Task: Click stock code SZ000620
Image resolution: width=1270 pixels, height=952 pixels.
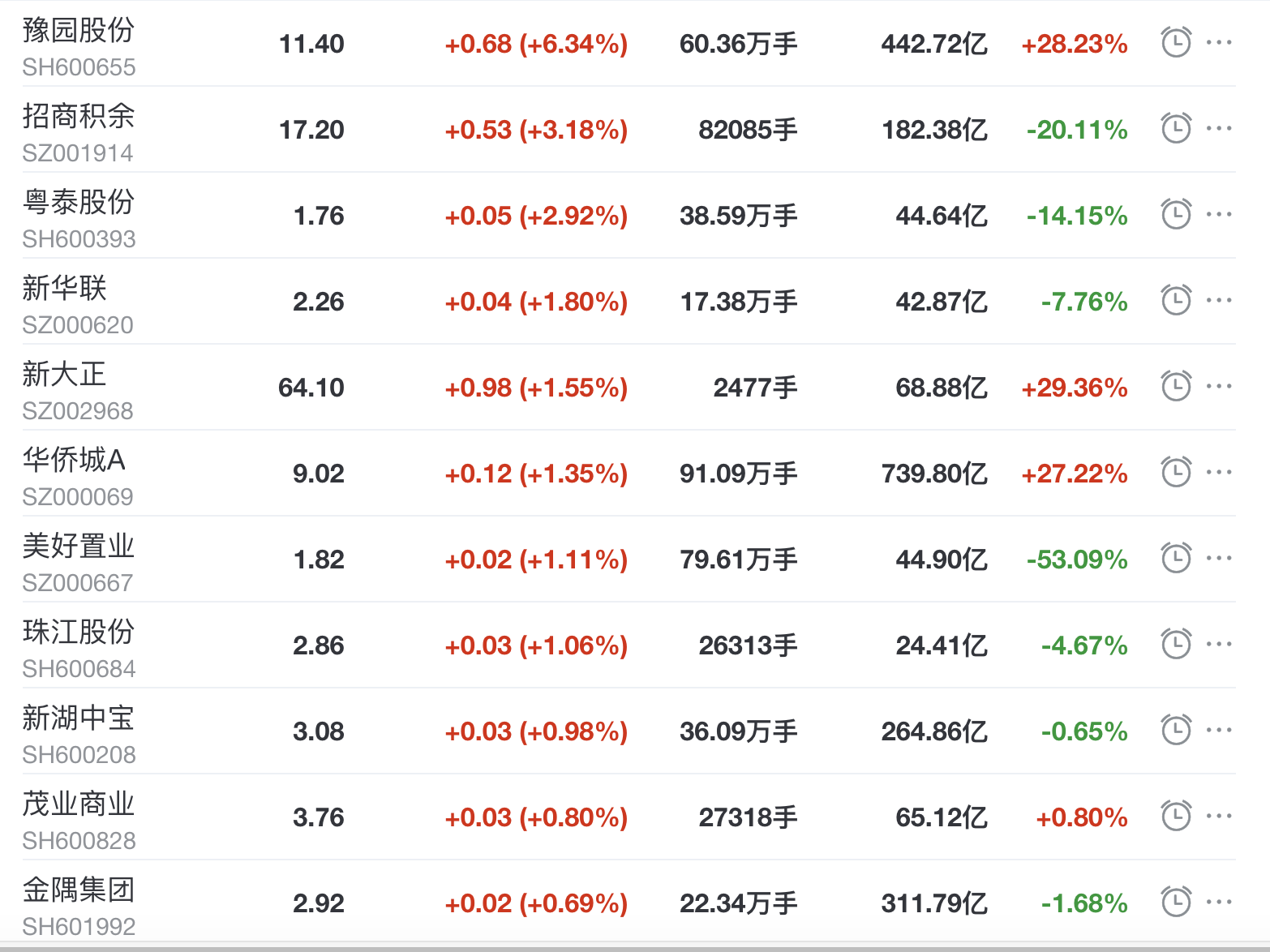Action: pos(78,325)
